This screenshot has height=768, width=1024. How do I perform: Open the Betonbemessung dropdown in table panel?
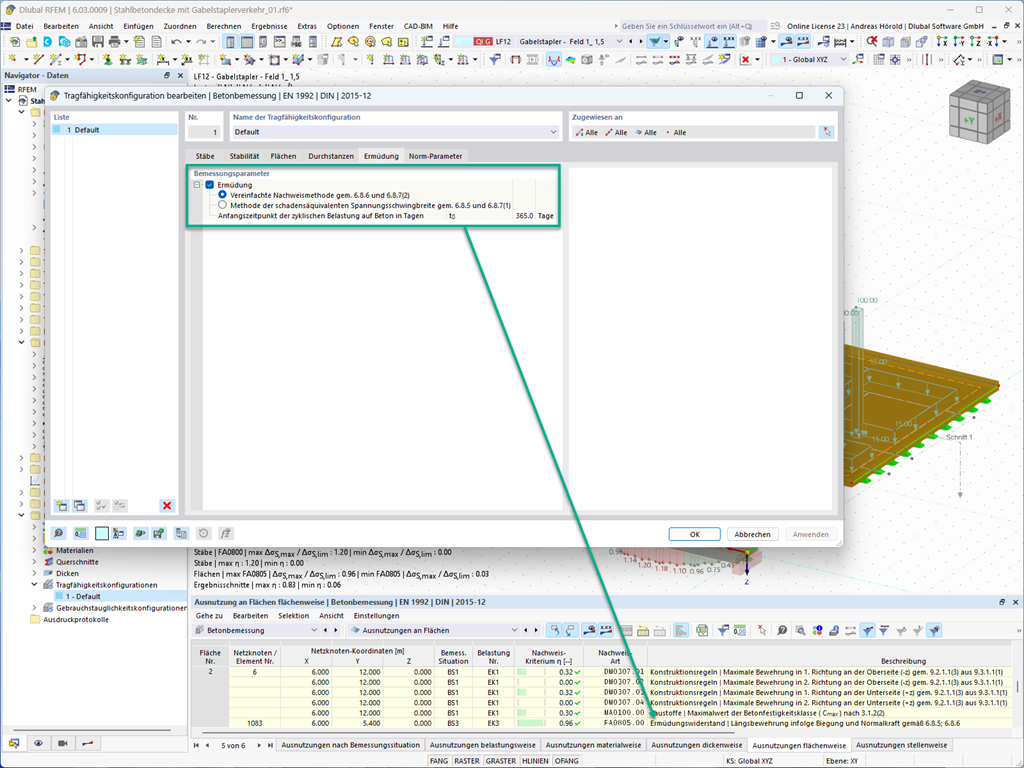tap(313, 630)
